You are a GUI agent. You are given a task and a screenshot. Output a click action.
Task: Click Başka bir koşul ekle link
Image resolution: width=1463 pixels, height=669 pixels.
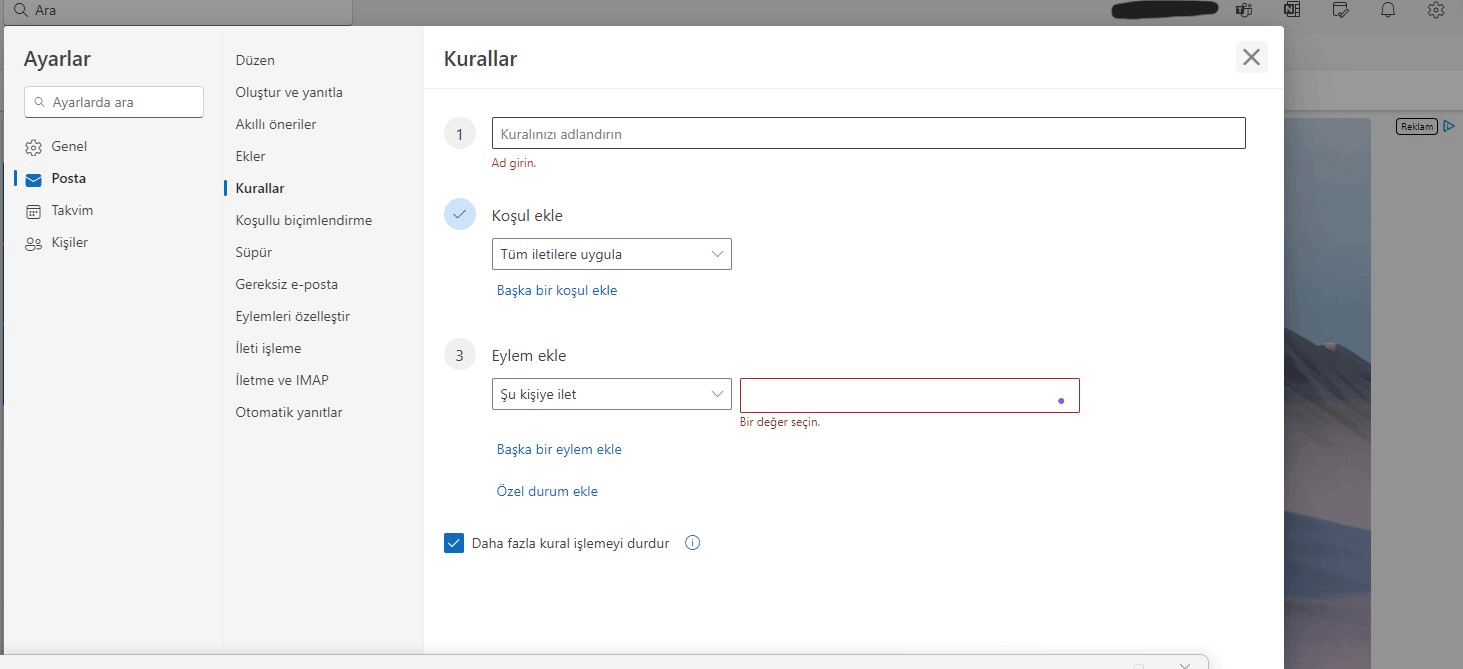pos(557,290)
